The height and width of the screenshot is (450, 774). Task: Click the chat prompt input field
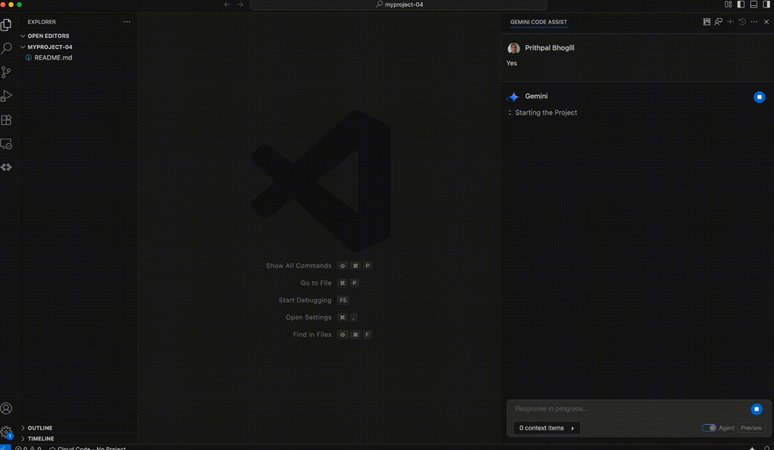click(x=629, y=409)
